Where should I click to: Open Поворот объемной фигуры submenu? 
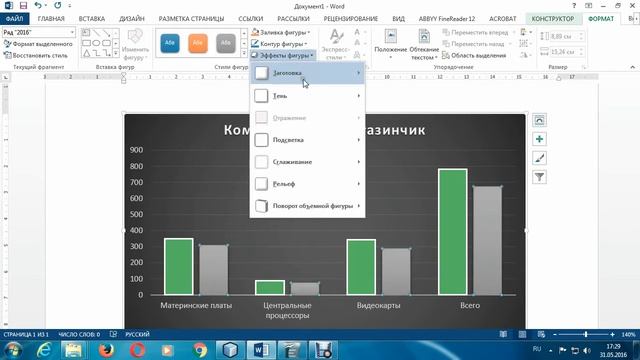307,206
